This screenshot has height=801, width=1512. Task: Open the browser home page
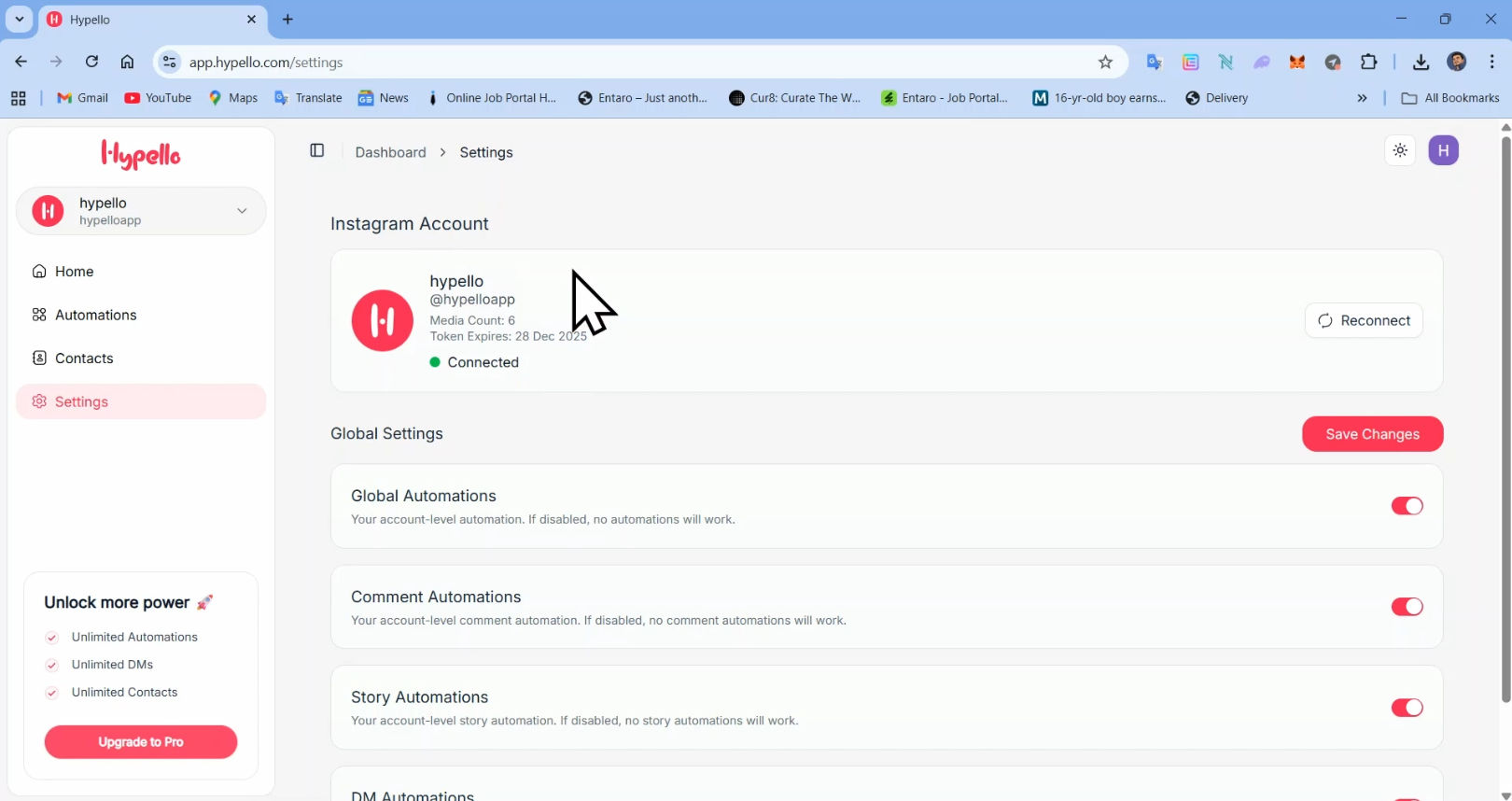[127, 62]
